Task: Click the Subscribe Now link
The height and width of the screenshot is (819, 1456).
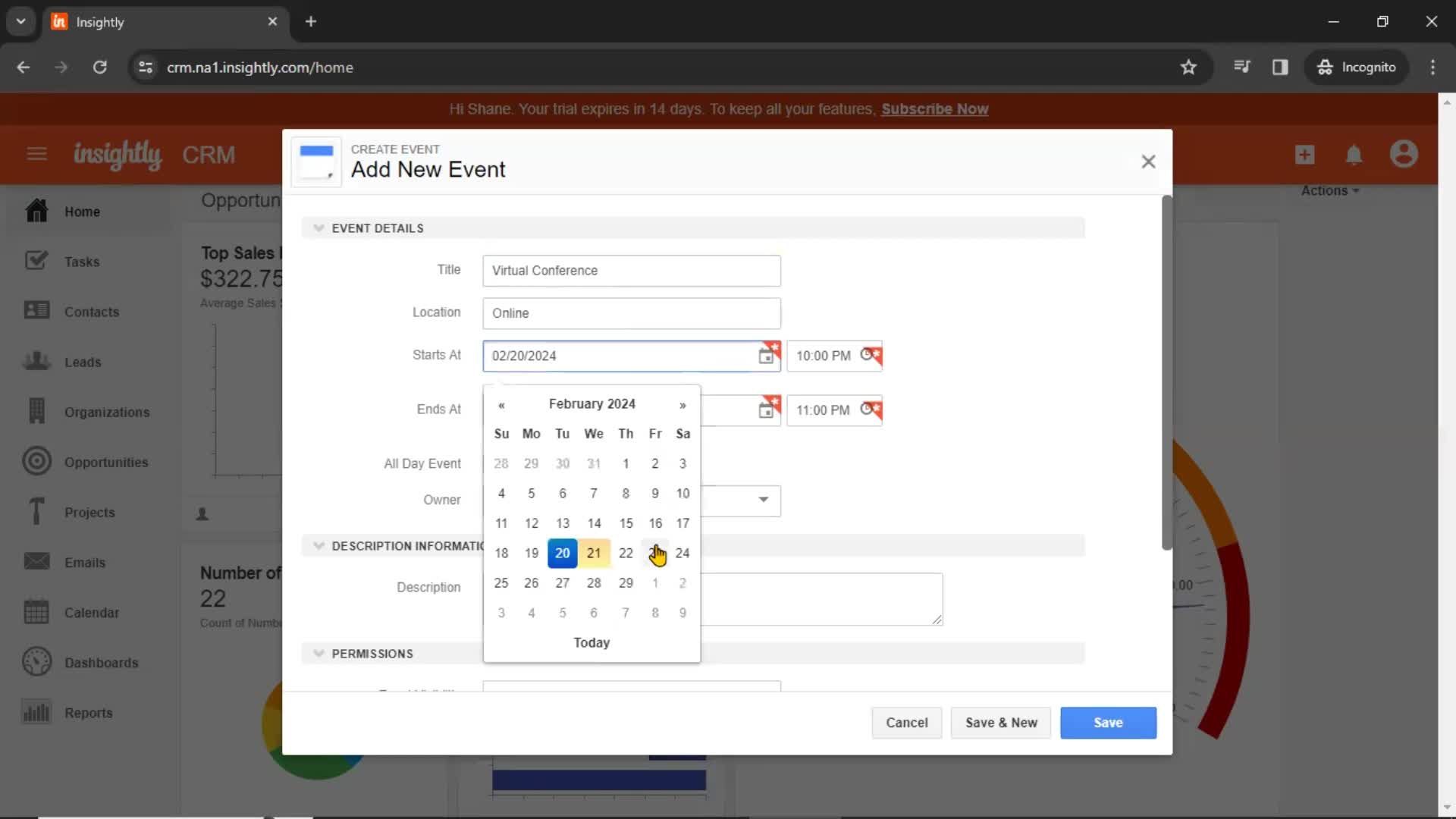Action: point(934,109)
